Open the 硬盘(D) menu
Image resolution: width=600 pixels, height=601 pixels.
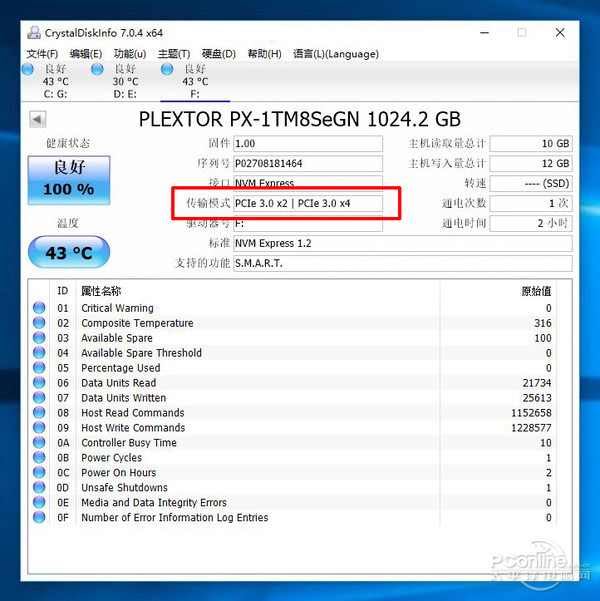pyautogui.click(x=219, y=54)
